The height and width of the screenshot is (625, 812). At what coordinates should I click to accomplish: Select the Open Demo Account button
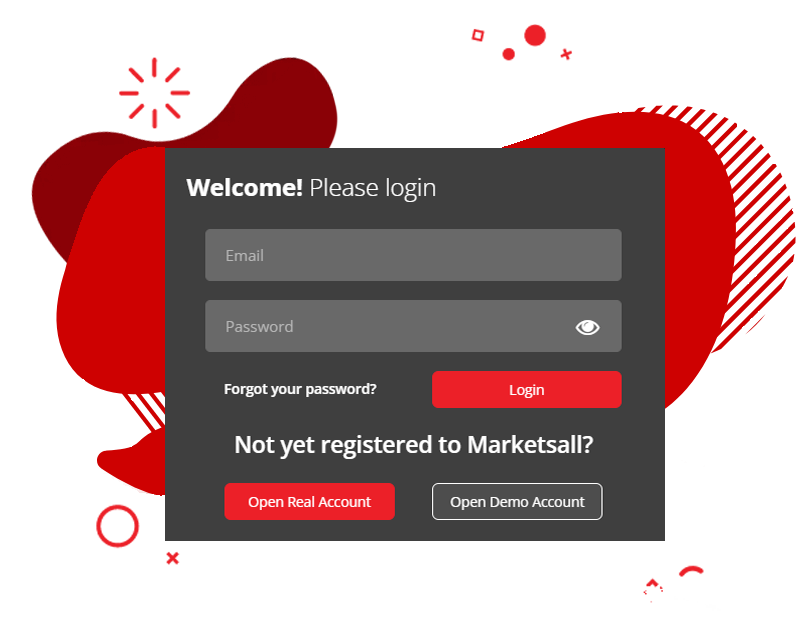[517, 501]
